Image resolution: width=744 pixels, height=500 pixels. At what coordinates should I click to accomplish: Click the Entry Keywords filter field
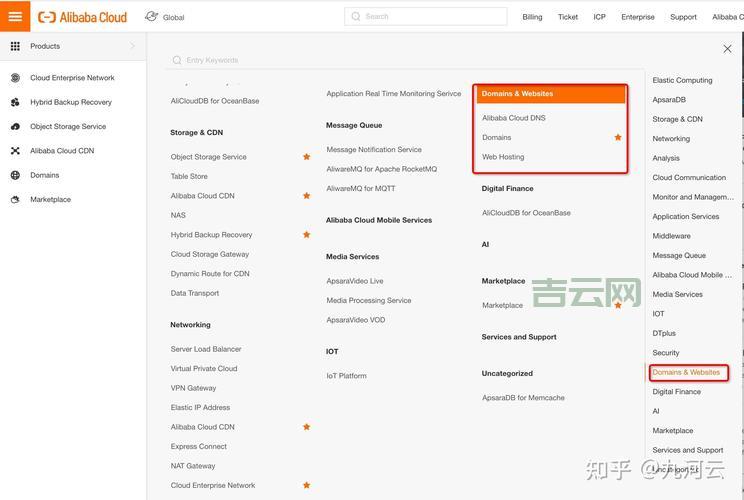[300, 60]
